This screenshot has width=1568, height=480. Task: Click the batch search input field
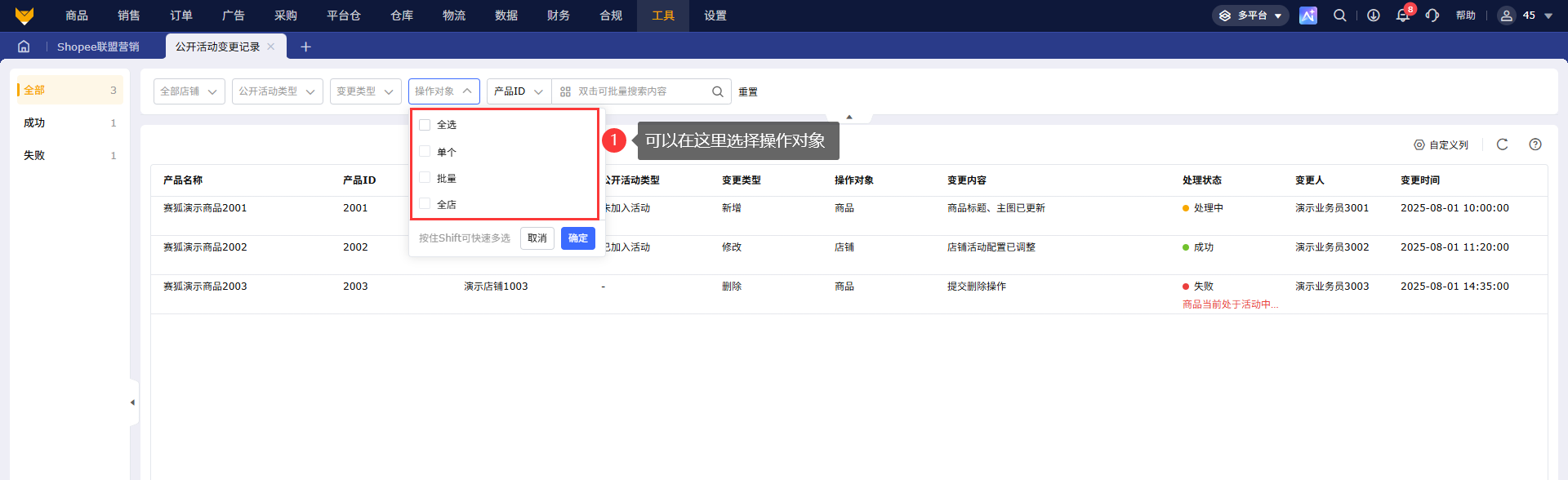[x=641, y=91]
